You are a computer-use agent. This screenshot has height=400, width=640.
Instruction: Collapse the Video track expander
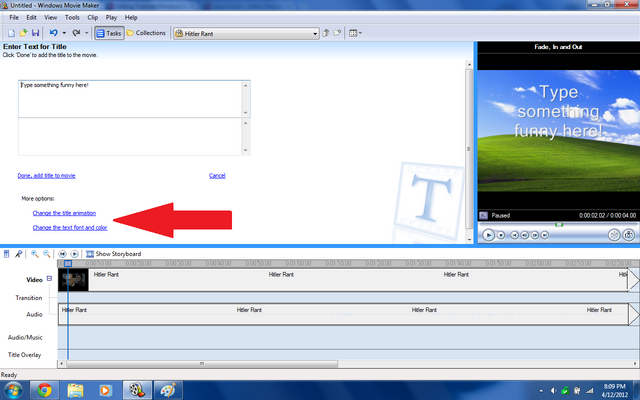[49, 279]
